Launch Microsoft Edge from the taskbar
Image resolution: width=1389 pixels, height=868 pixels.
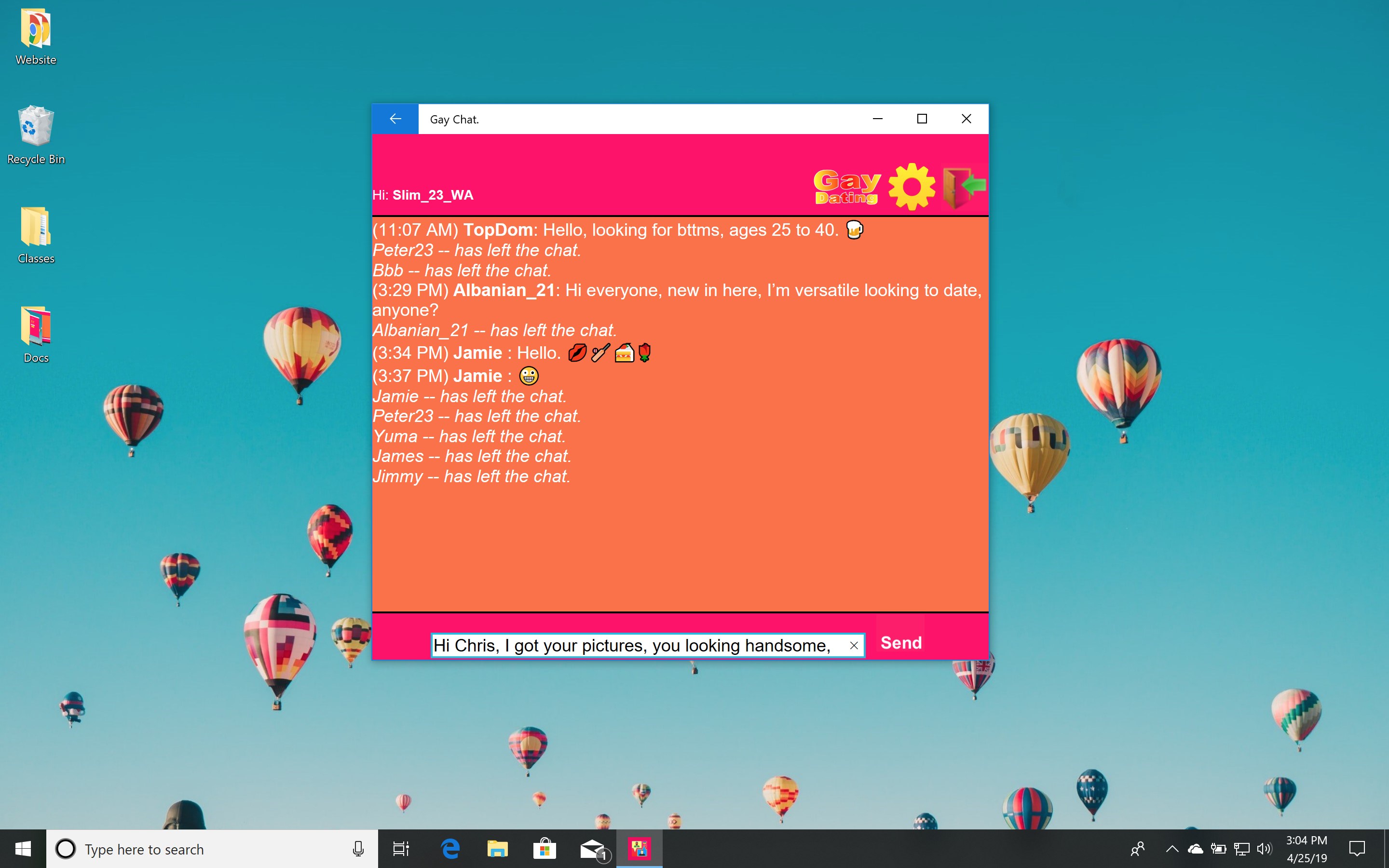[450, 849]
